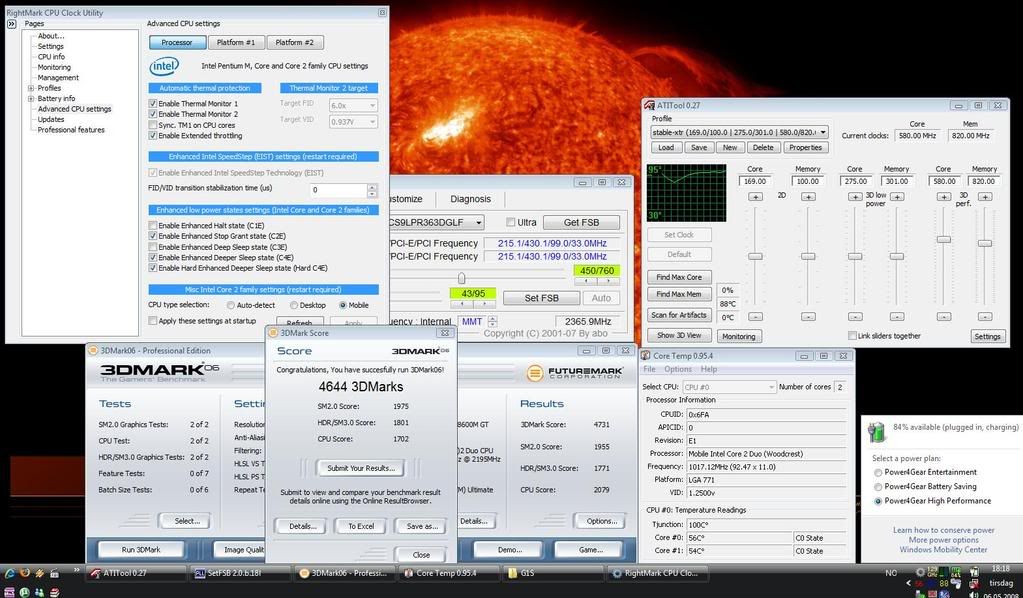
Task: Click the plus button above 2D Core slider
Action: pos(755,197)
